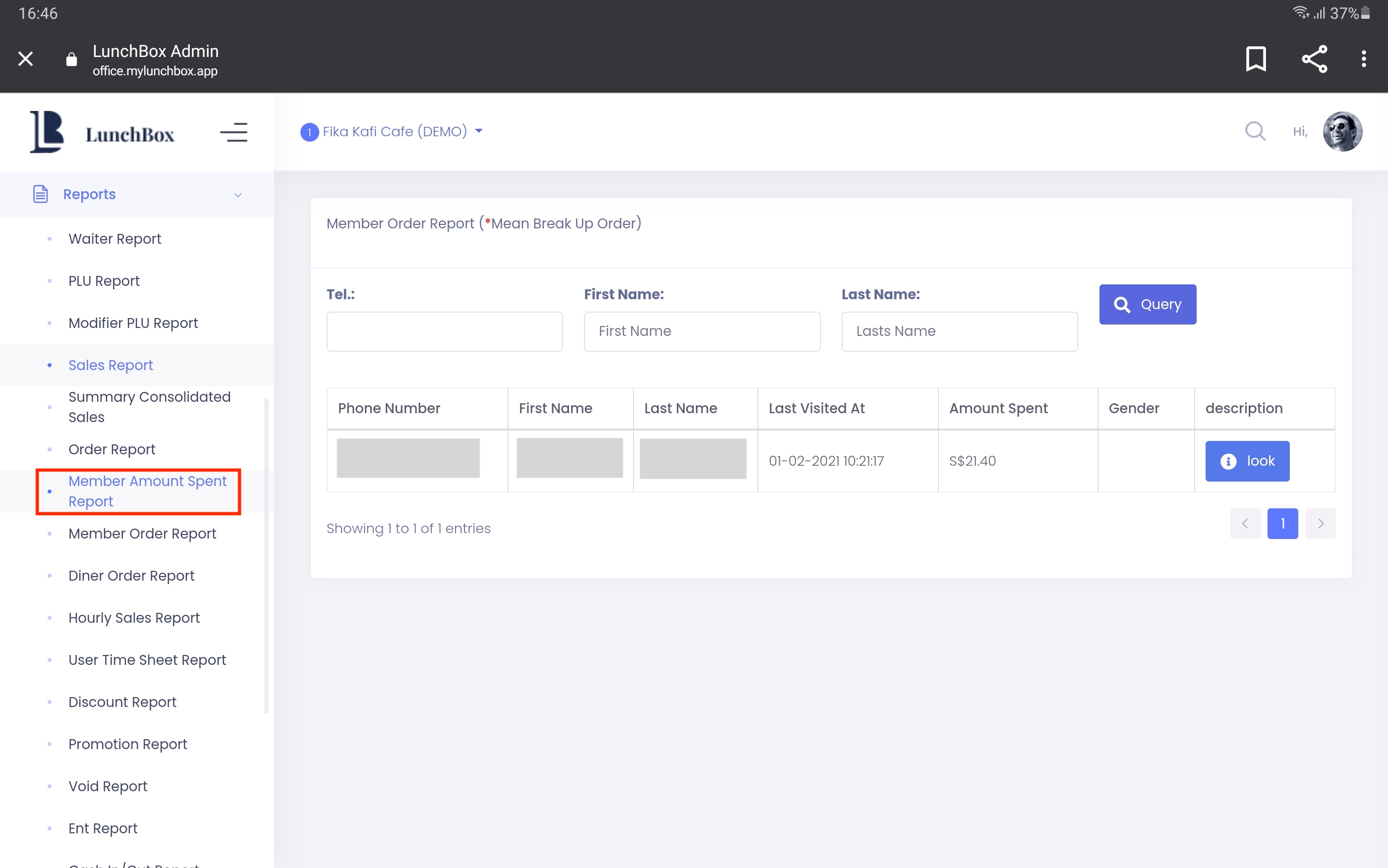This screenshot has width=1388, height=868.
Task: Select Hourly Sales Report
Action: (134, 618)
